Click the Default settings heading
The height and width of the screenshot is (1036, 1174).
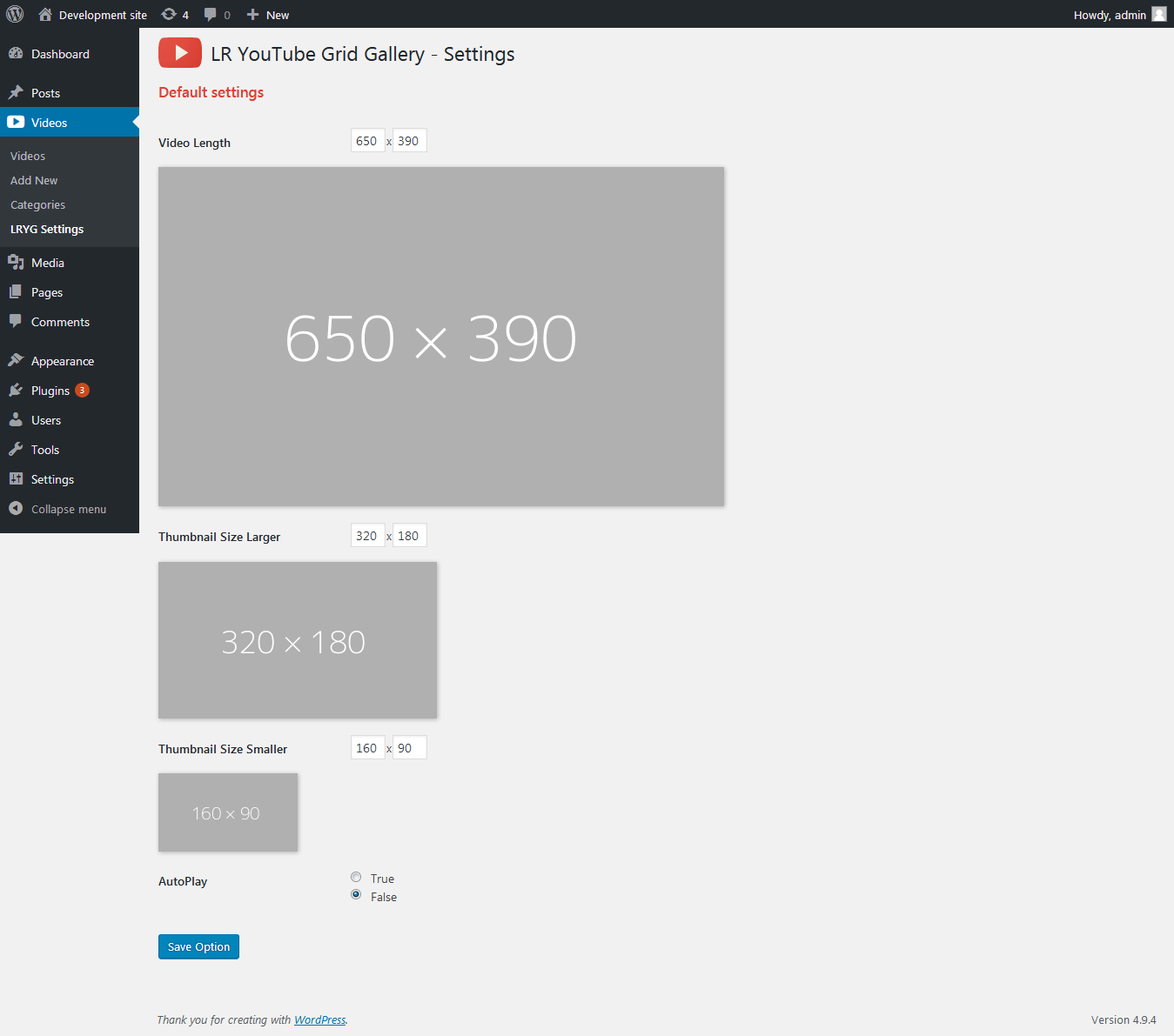(211, 92)
